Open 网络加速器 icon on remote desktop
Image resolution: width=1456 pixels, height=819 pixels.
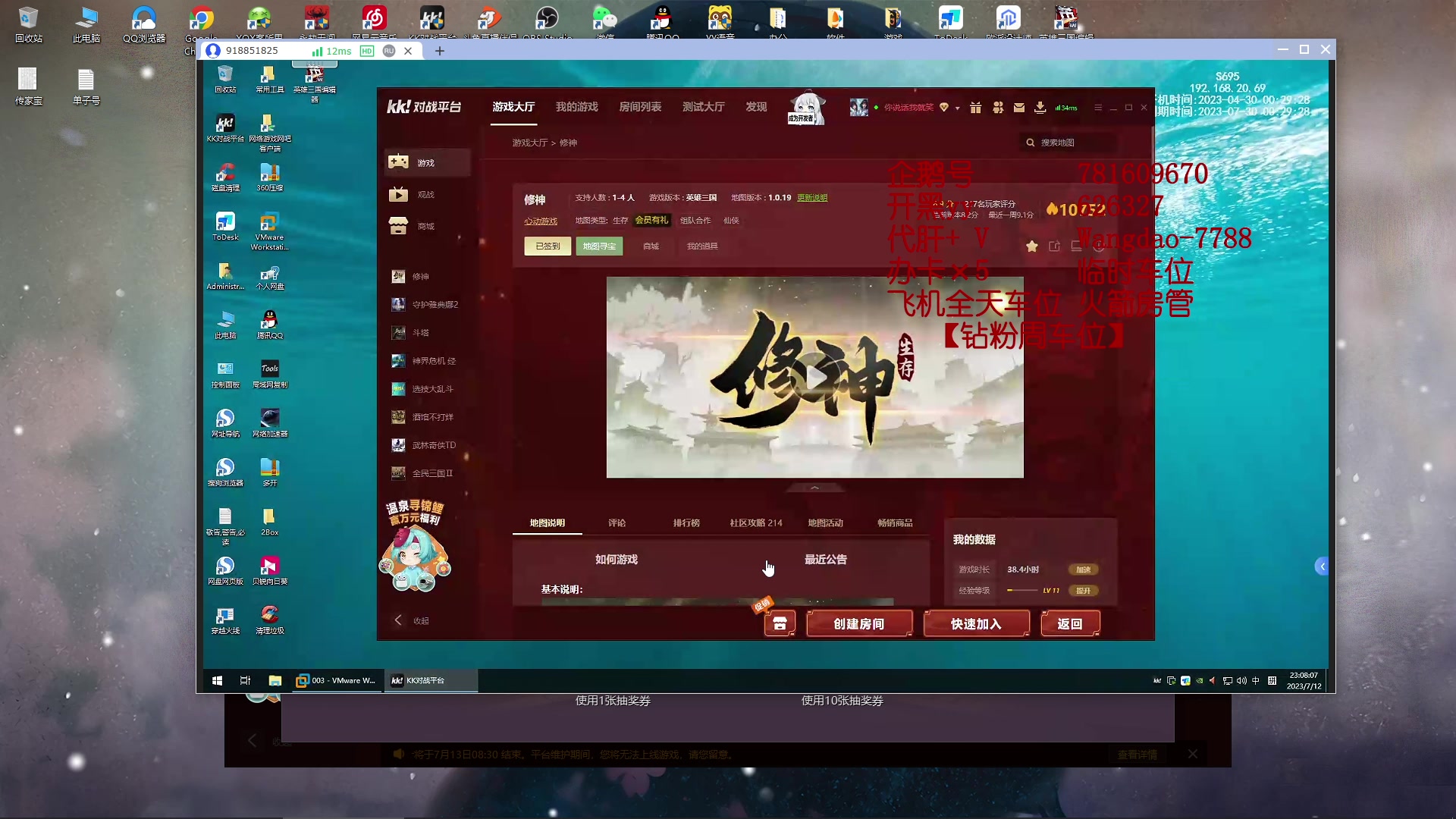[x=269, y=423]
